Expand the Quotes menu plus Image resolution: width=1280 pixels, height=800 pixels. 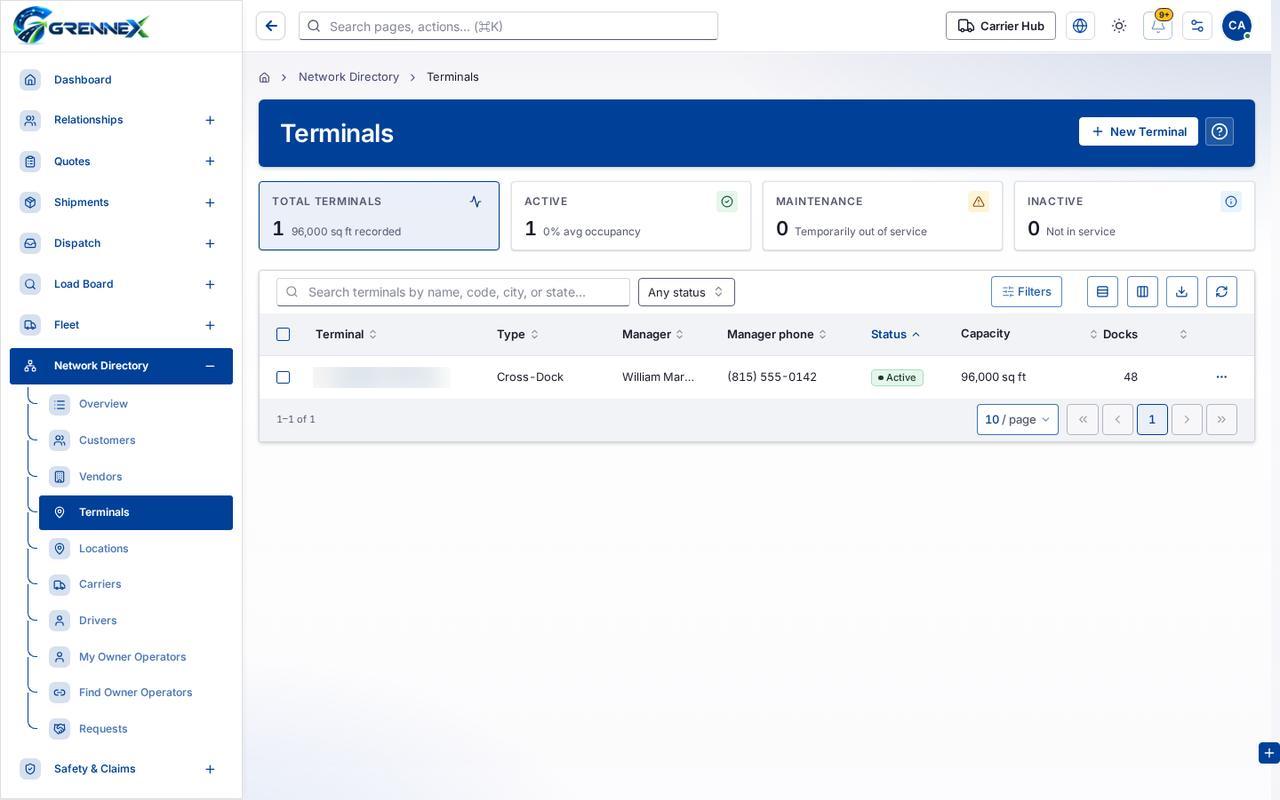coord(210,161)
